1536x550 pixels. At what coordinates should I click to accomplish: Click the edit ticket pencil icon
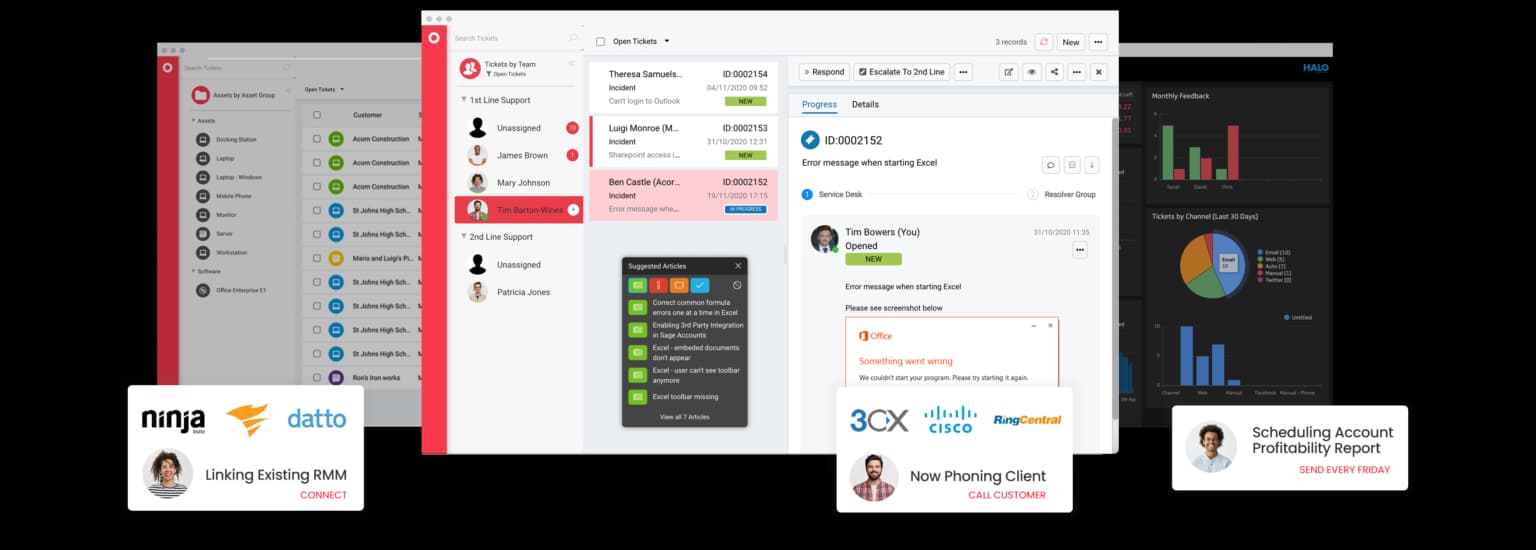pyautogui.click(x=1008, y=72)
